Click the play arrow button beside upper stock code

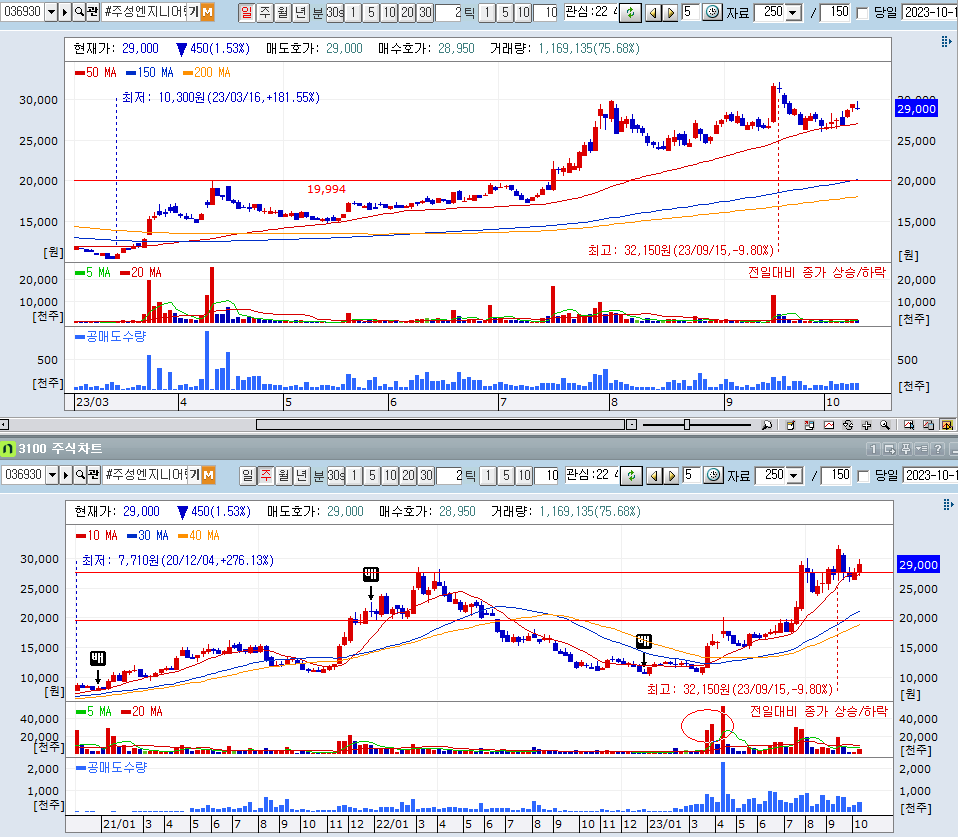65,12
